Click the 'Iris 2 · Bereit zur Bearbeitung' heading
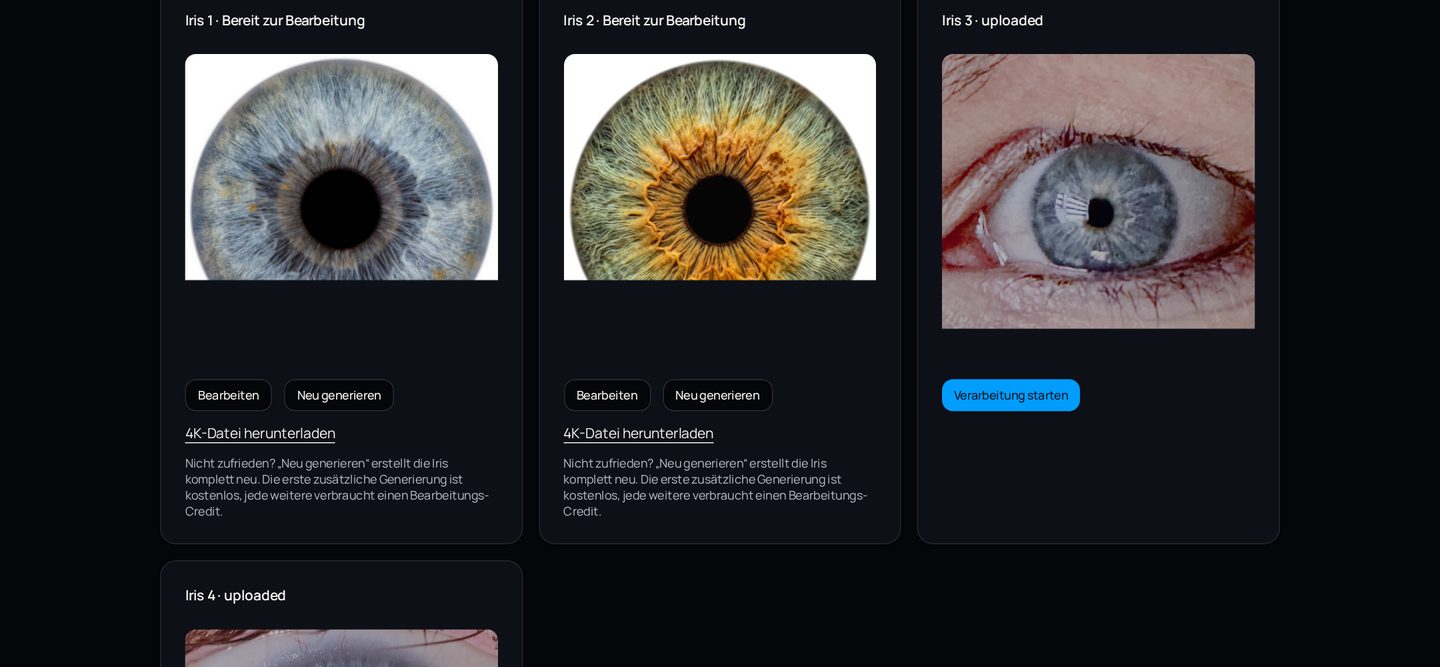This screenshot has width=1440, height=667. [x=654, y=20]
